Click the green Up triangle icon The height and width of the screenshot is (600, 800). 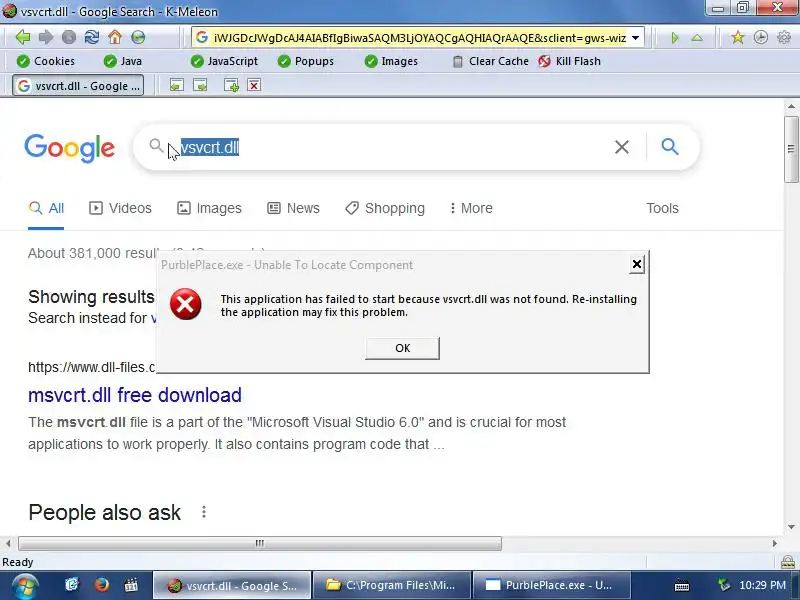pyautogui.click(x=697, y=38)
